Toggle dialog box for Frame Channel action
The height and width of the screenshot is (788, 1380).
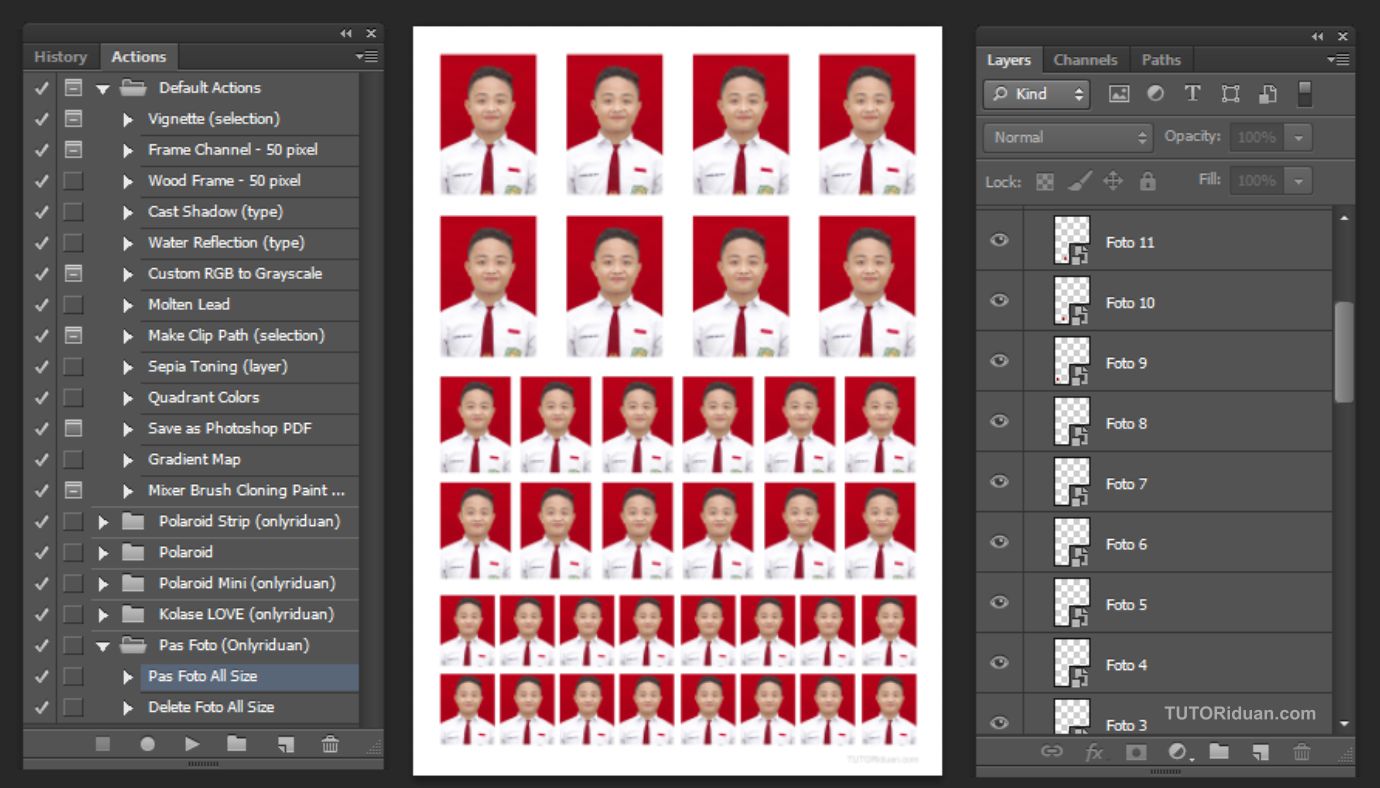click(71, 150)
